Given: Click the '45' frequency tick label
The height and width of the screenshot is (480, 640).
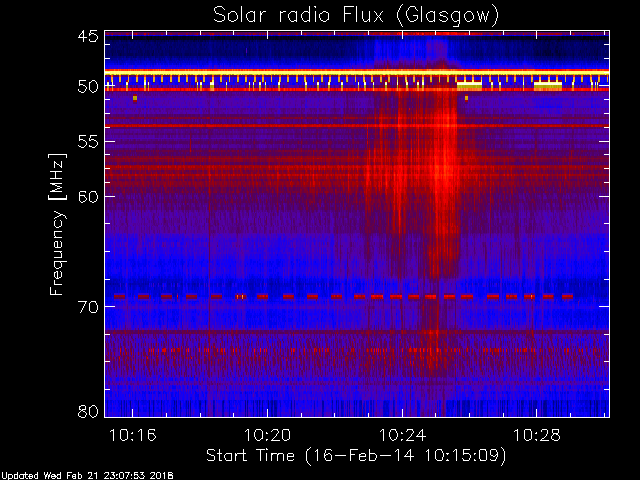Looking at the screenshot, I should pos(88,37).
